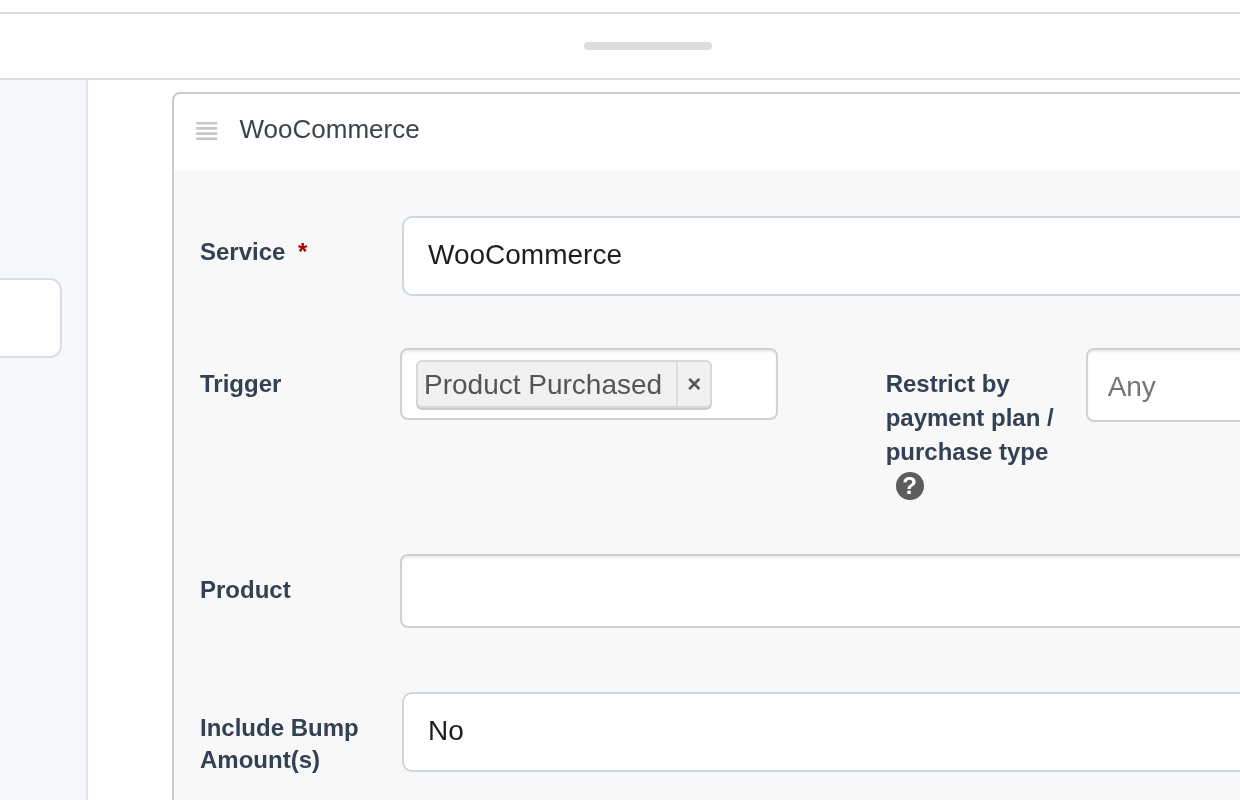The width and height of the screenshot is (1240, 800).
Task: Click the Product field label
Action: click(x=245, y=590)
